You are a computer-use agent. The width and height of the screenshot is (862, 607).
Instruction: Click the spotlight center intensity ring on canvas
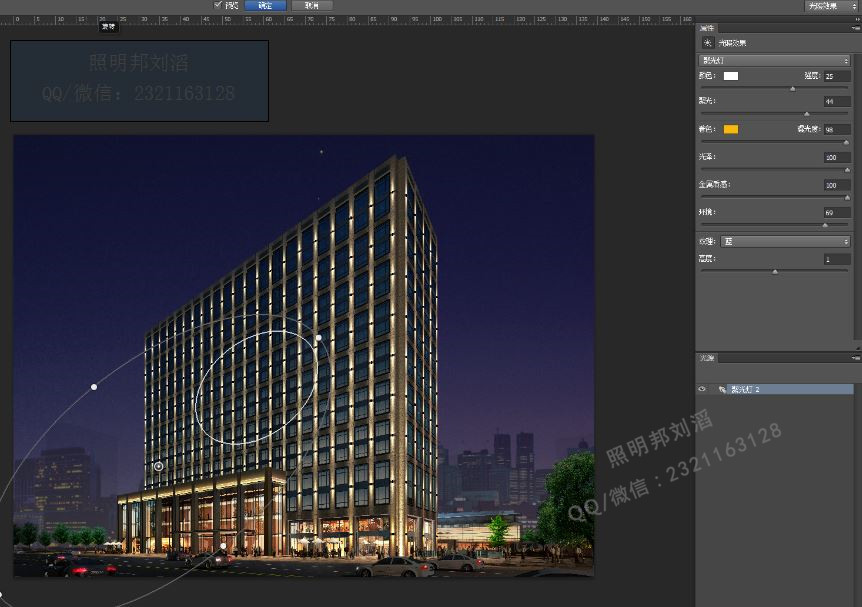pyautogui.click(x=159, y=466)
